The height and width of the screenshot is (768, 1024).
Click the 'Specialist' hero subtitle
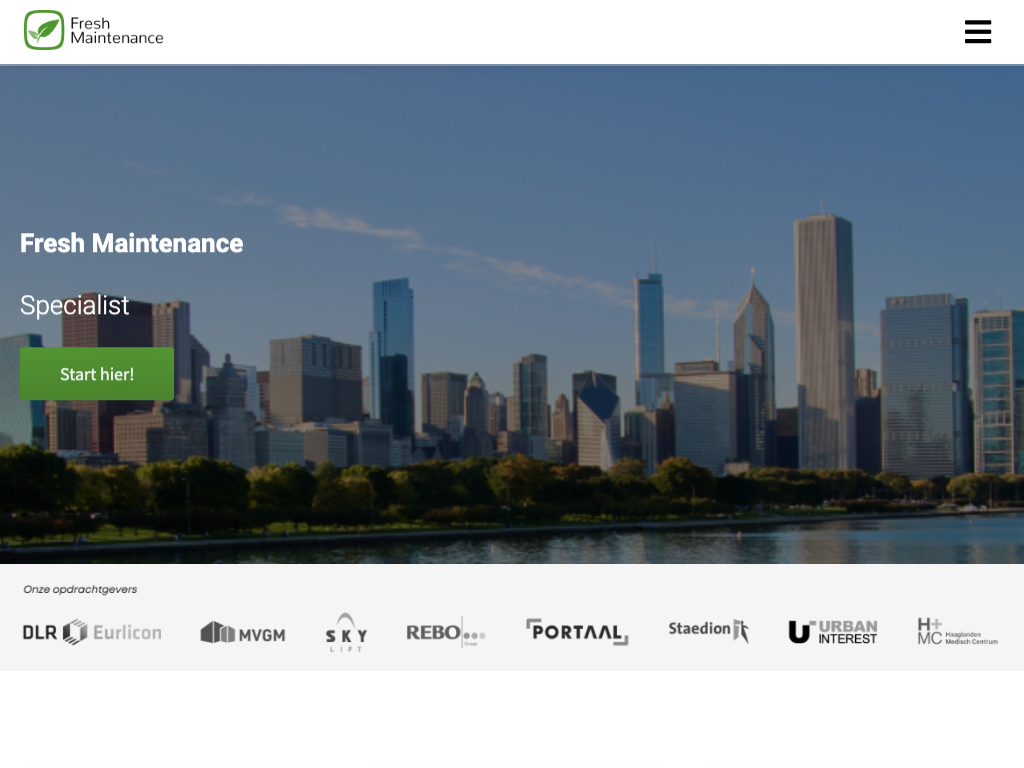click(x=75, y=305)
